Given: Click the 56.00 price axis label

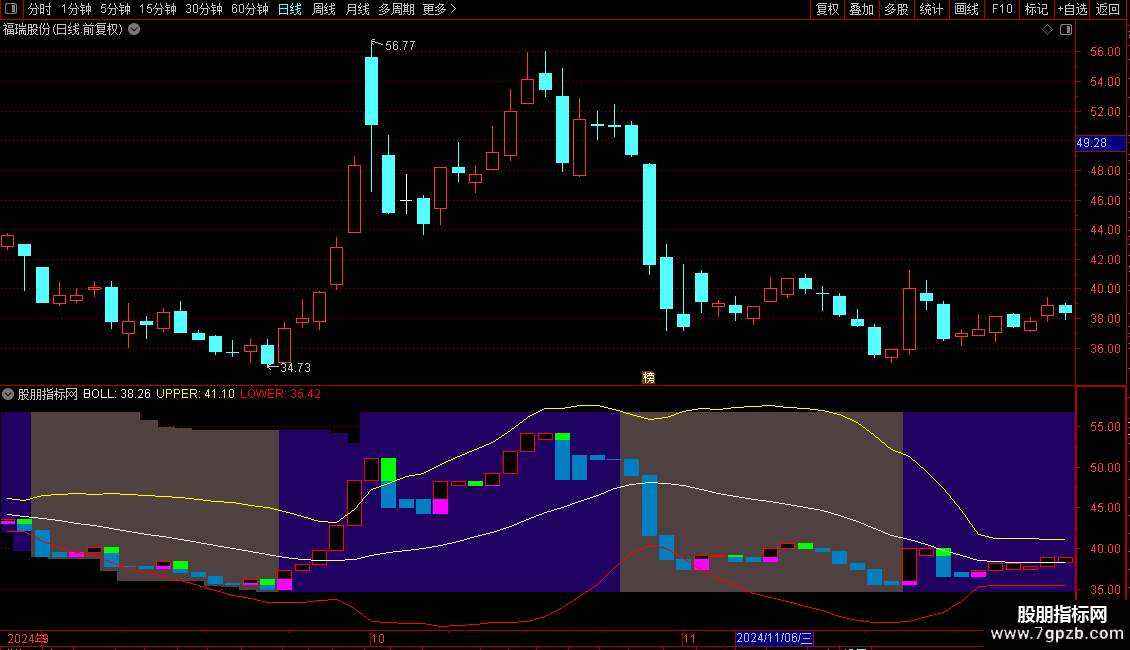Looking at the screenshot, I should (x=1105, y=52).
